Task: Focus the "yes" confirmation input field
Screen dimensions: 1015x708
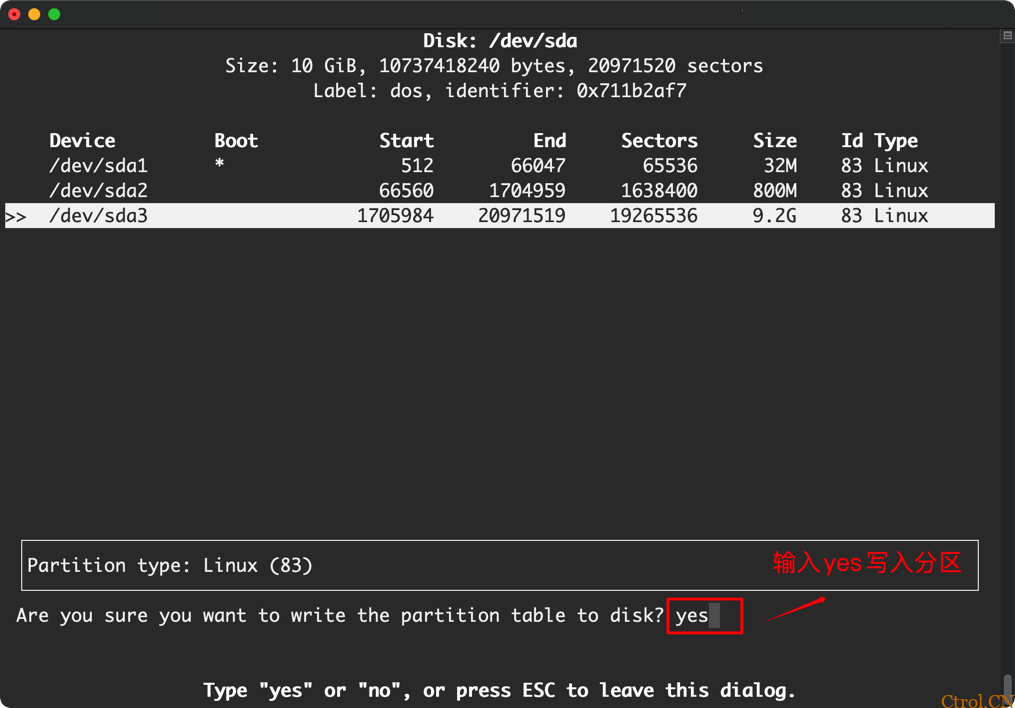Action: tap(704, 616)
